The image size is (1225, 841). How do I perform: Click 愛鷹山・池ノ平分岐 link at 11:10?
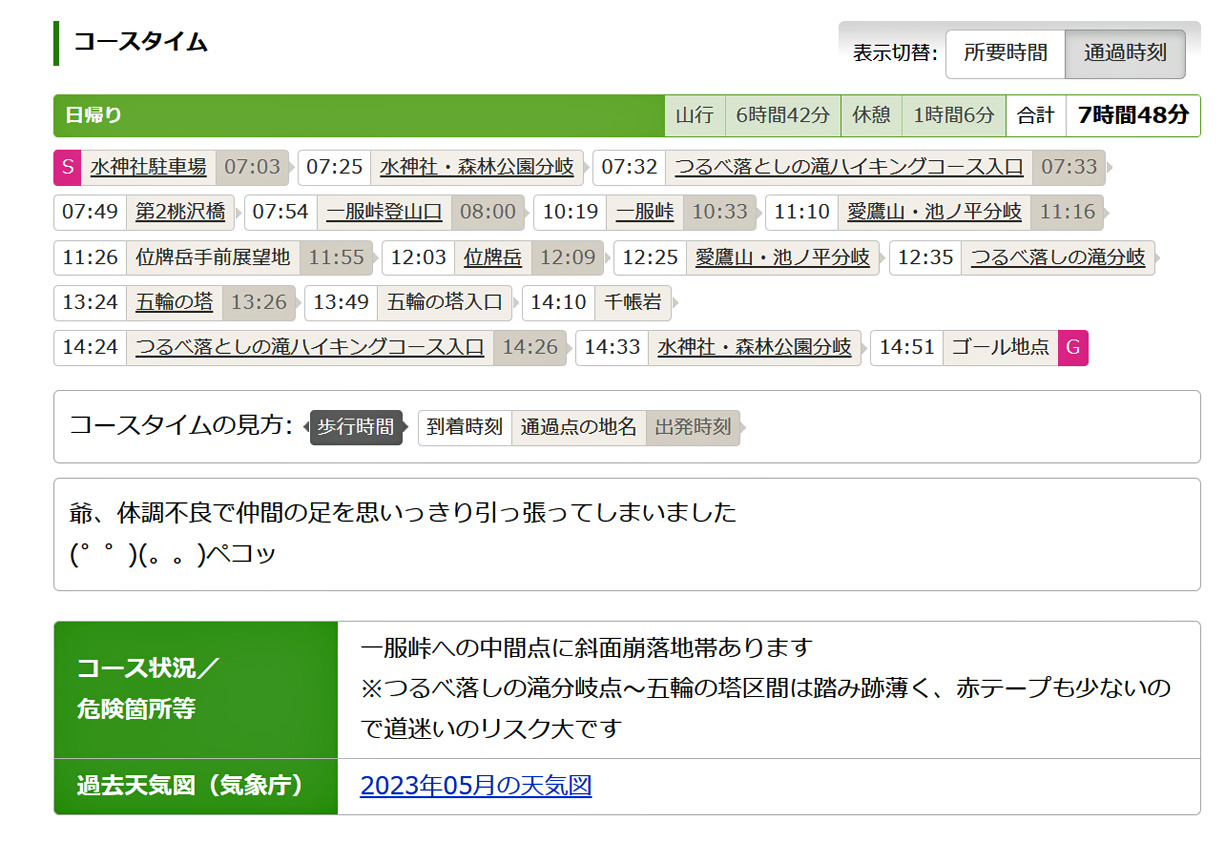click(x=934, y=212)
